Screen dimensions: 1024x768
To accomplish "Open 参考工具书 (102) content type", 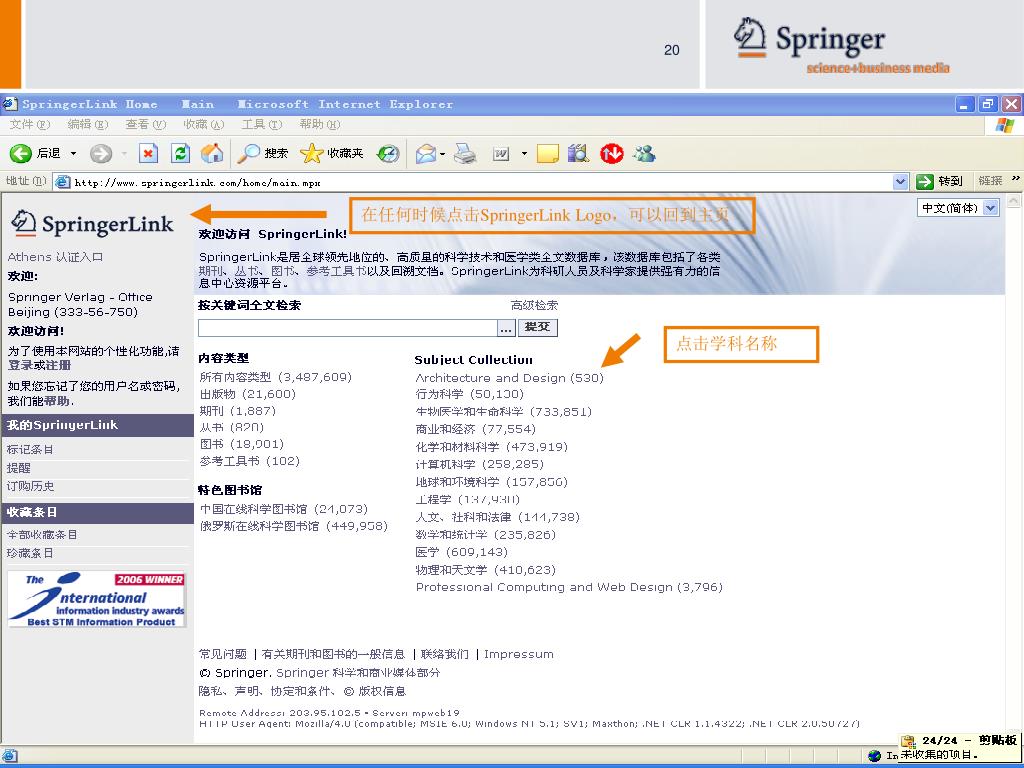I will (x=249, y=461).
